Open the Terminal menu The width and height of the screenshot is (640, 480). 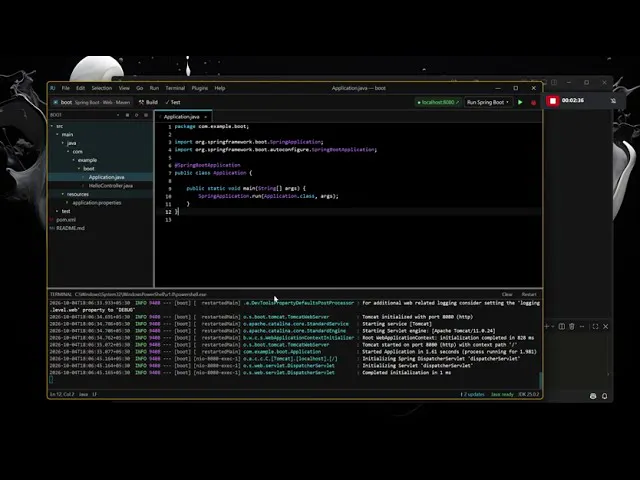175,88
